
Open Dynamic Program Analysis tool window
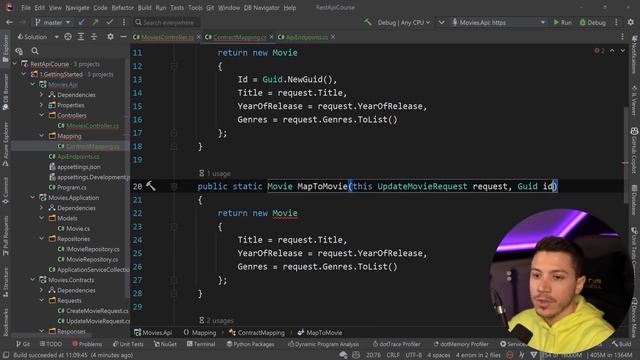tap(323, 344)
